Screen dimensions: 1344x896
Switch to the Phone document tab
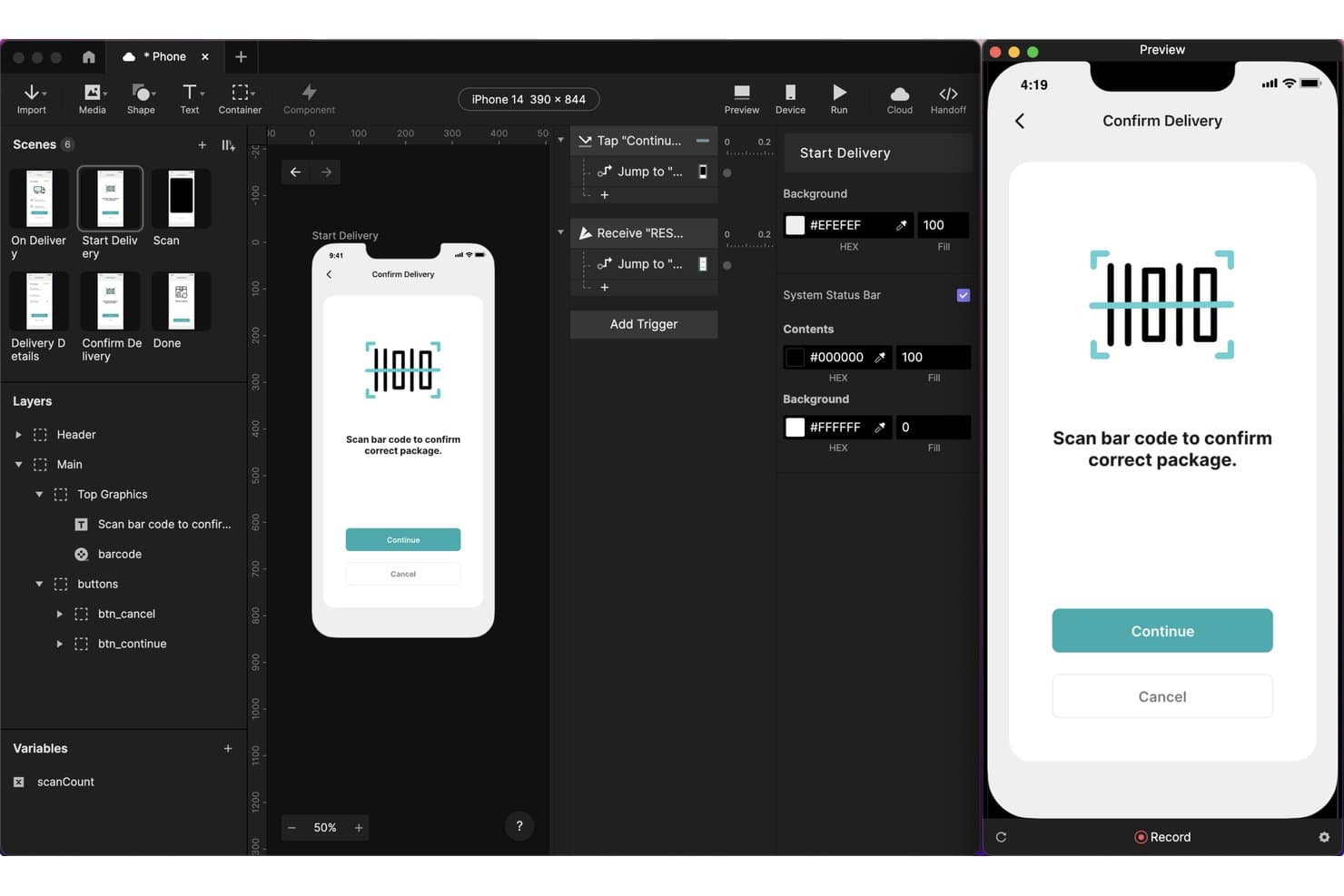pyautogui.click(x=166, y=57)
